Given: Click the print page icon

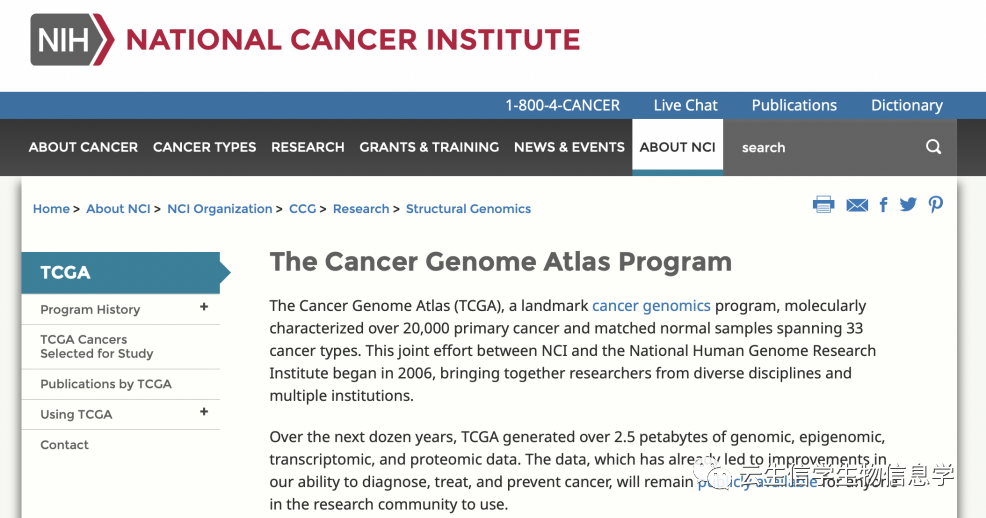Looking at the screenshot, I should tap(823, 205).
